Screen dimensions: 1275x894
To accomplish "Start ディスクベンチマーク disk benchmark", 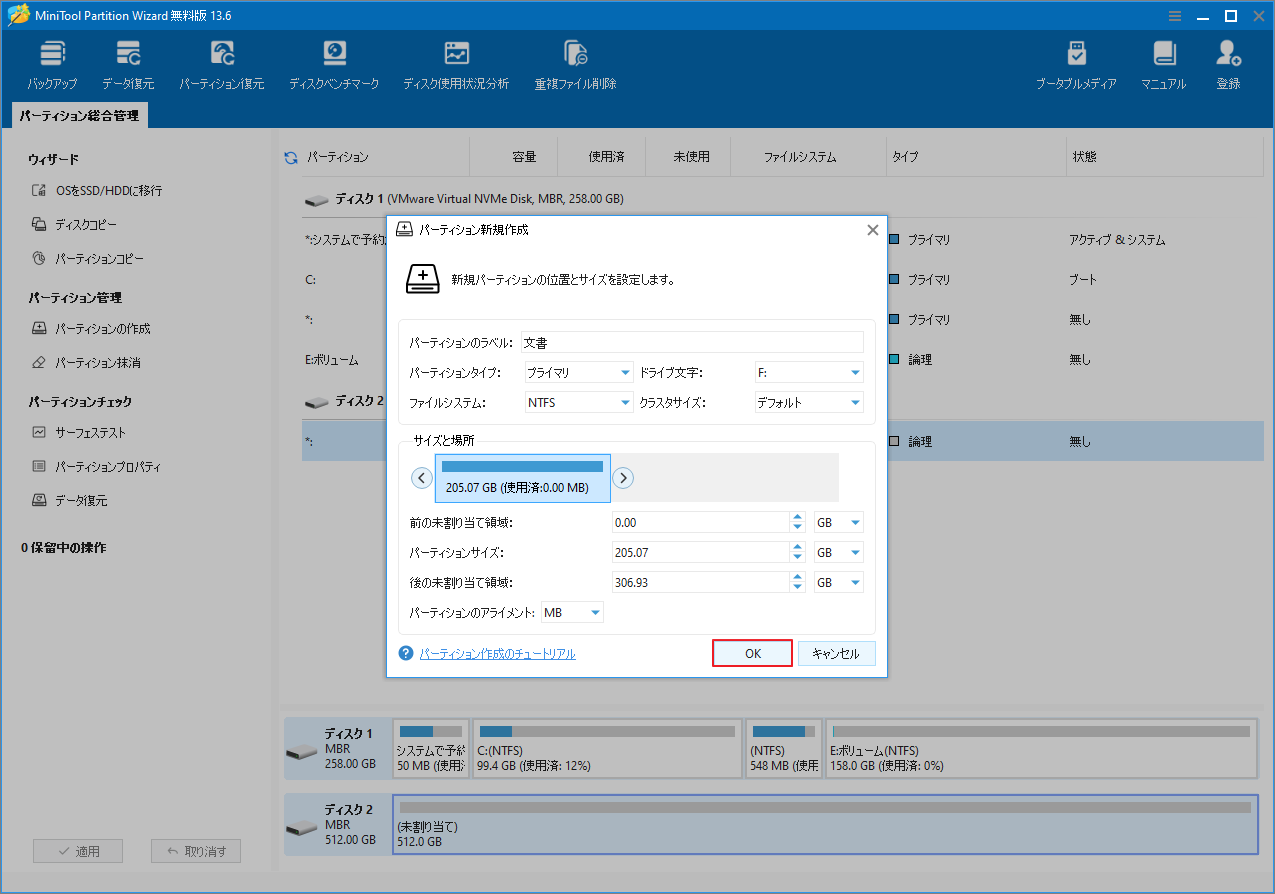I will point(334,63).
